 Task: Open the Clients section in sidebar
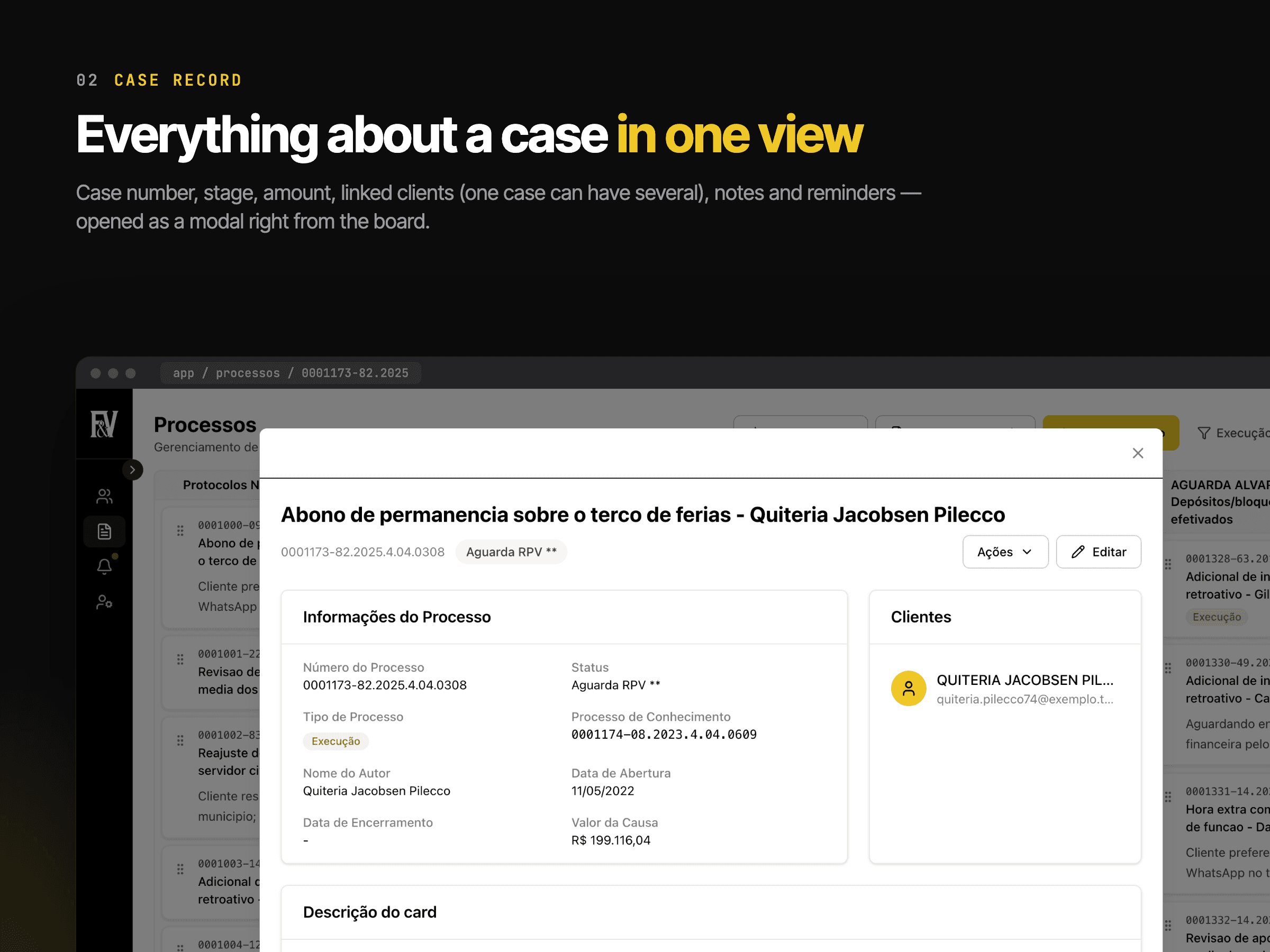[104, 496]
